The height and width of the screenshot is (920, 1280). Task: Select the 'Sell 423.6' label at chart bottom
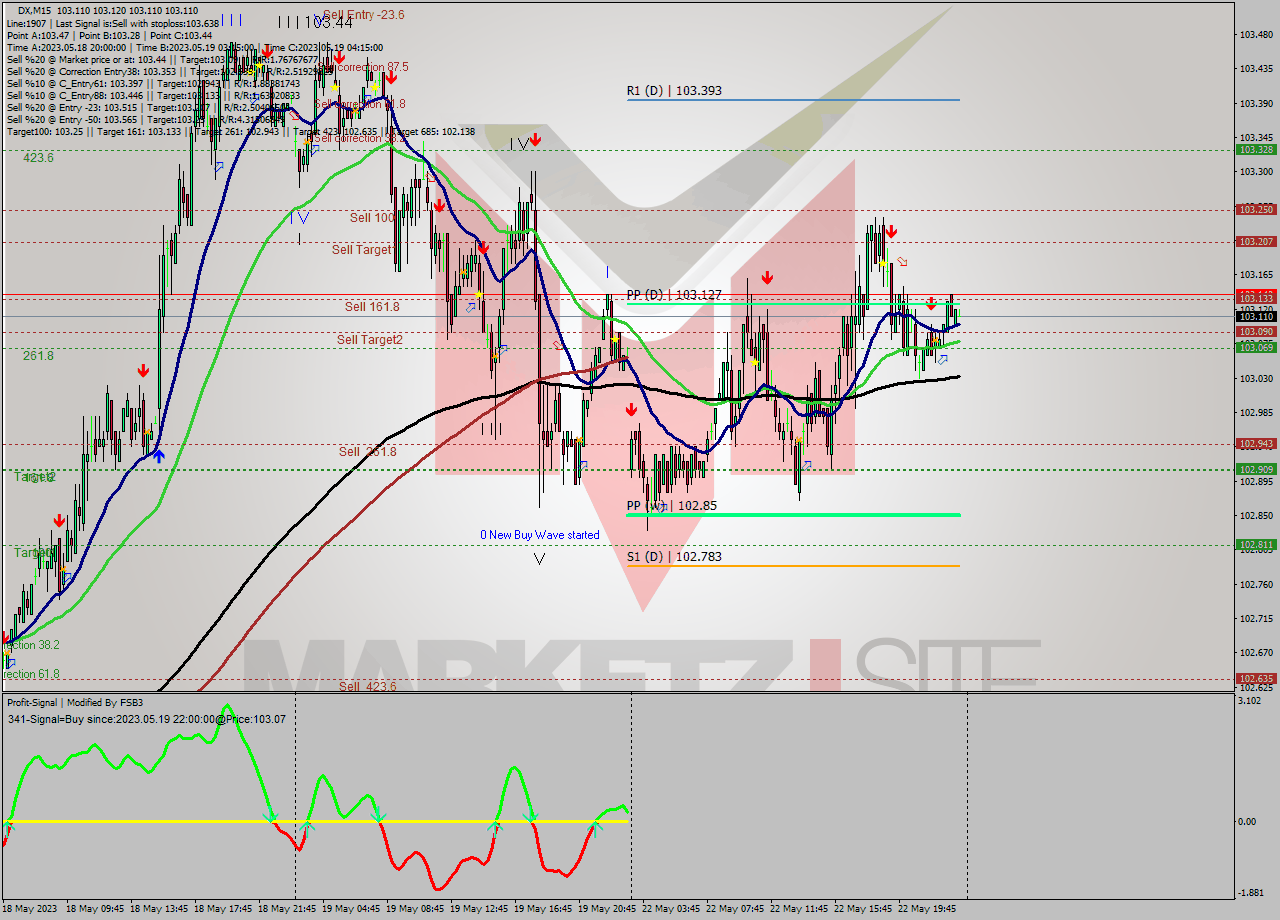point(367,686)
